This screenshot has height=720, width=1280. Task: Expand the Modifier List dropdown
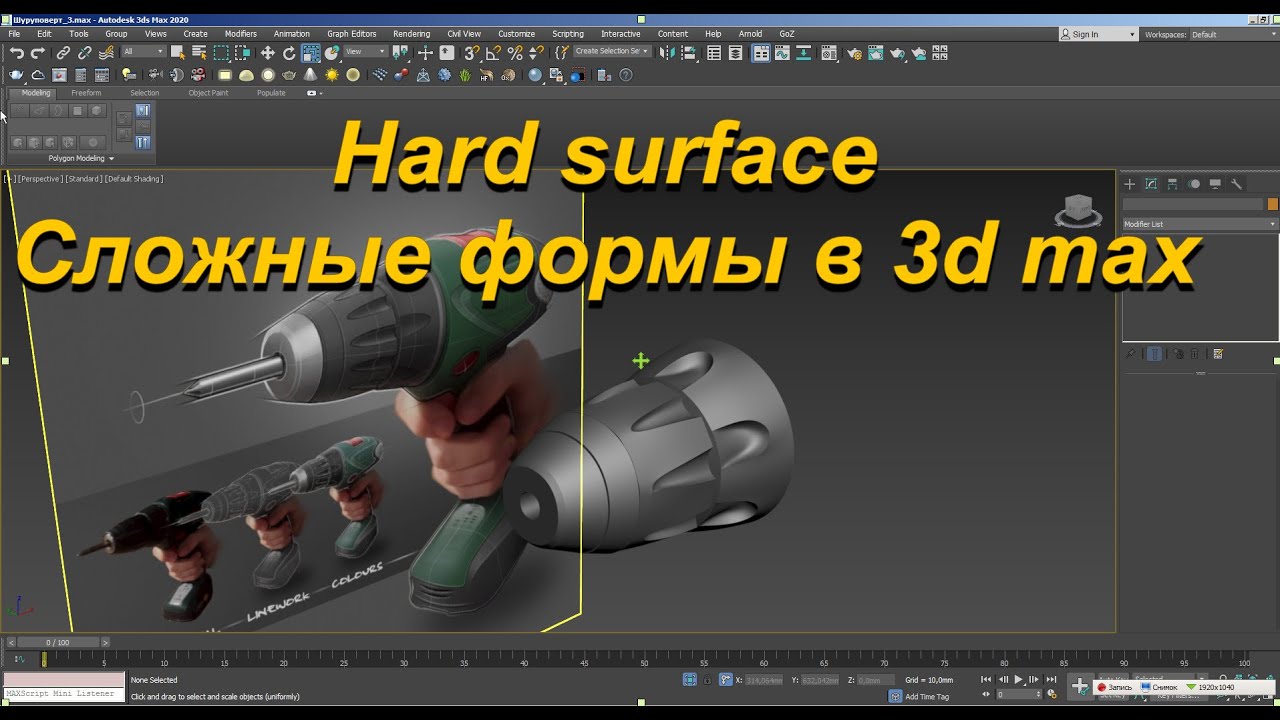(x=1200, y=224)
